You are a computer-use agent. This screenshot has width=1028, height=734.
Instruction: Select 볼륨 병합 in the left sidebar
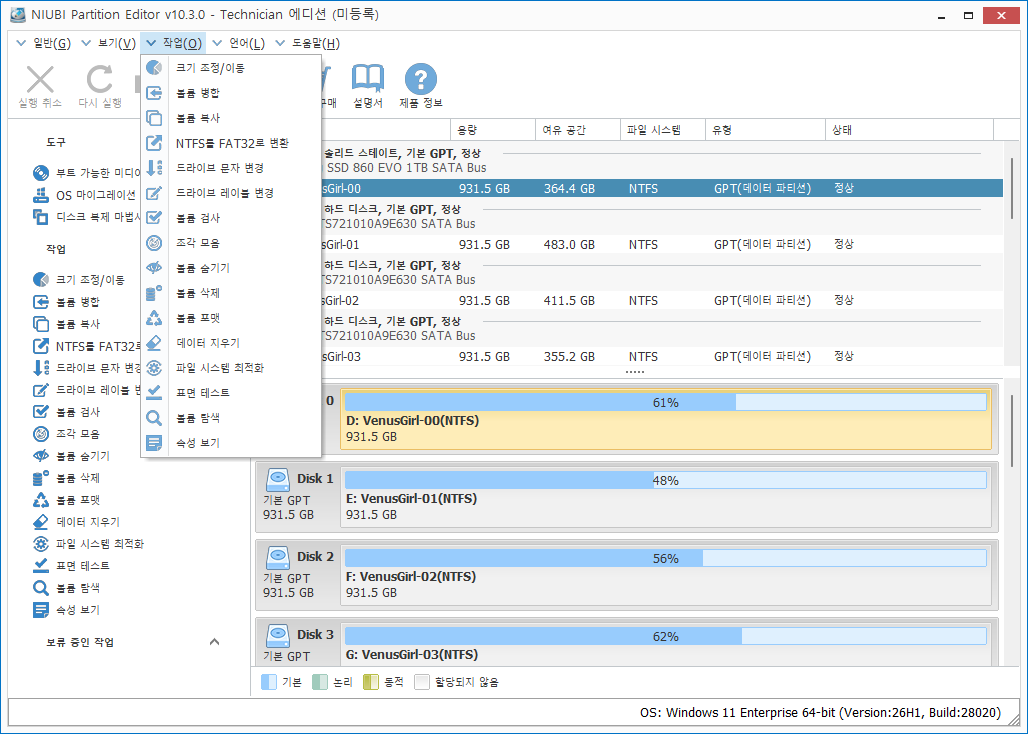pos(66,302)
